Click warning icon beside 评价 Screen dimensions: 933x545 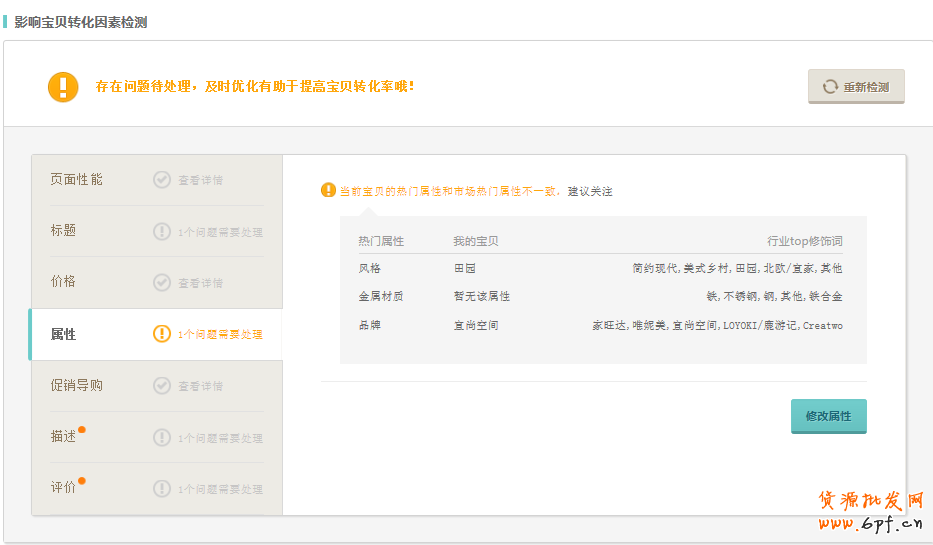[x=162, y=489]
